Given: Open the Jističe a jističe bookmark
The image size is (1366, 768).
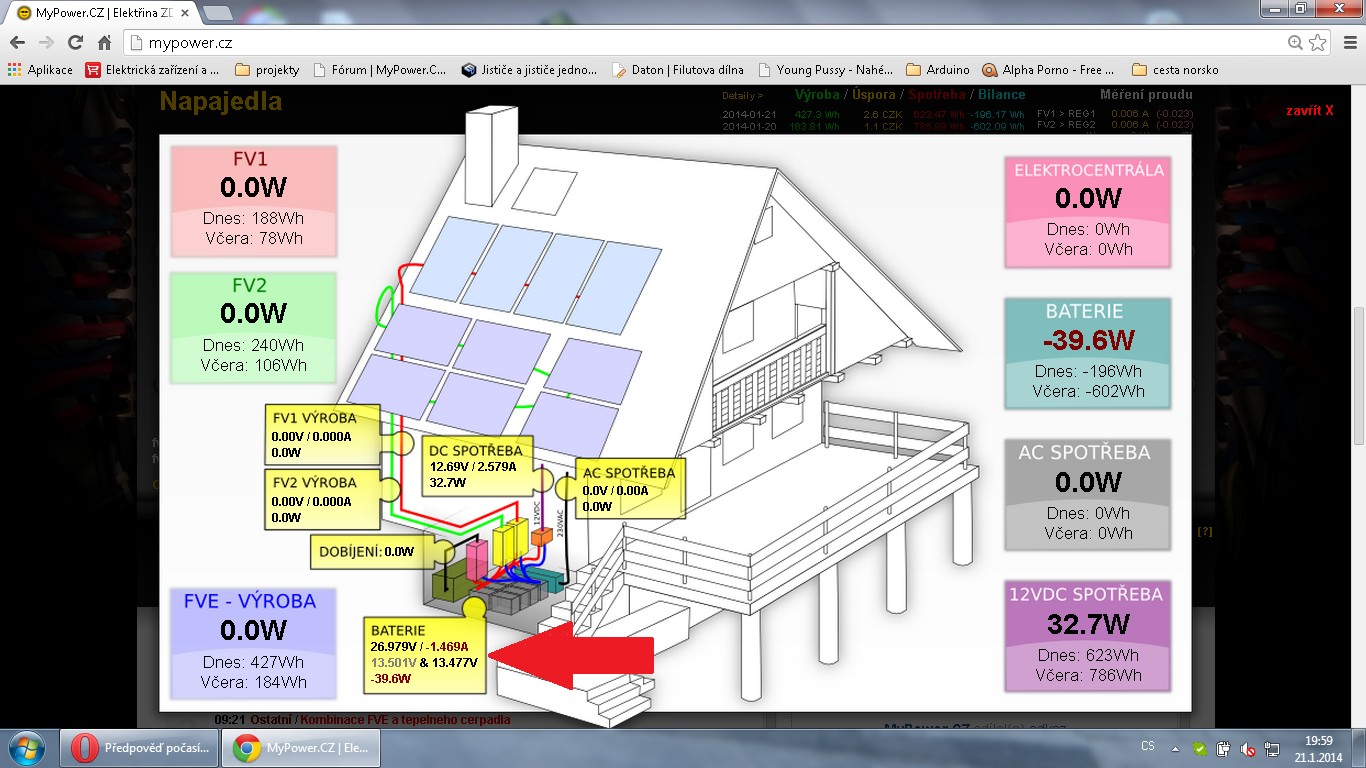Looking at the screenshot, I should [529, 70].
